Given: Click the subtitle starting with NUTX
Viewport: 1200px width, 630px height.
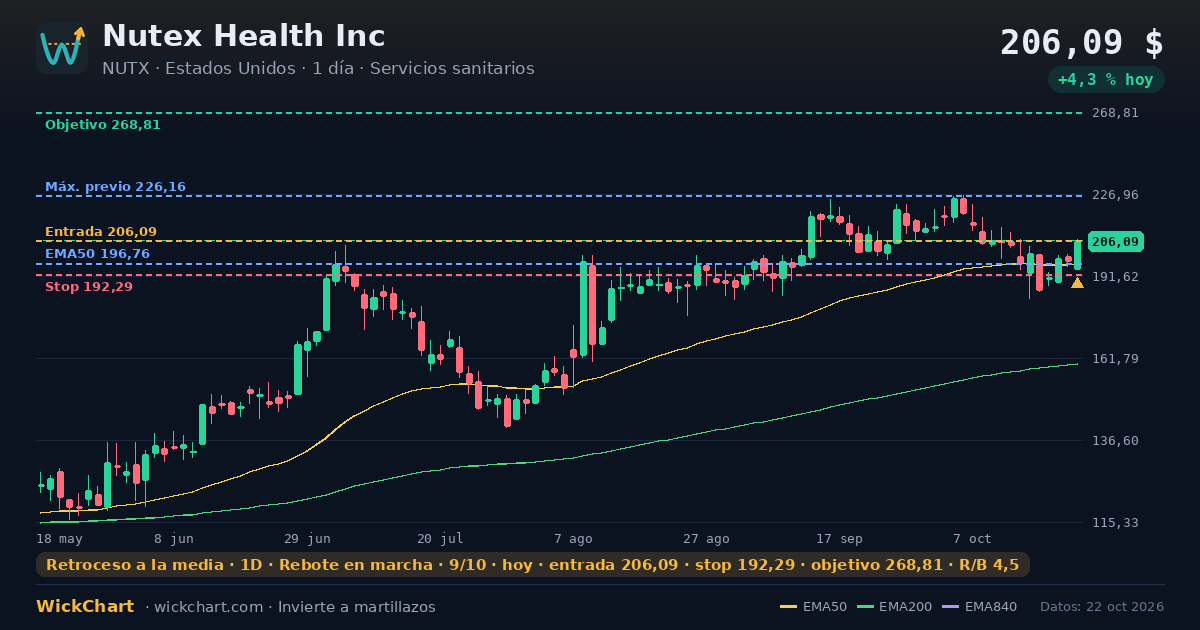Looking at the screenshot, I should [x=318, y=69].
